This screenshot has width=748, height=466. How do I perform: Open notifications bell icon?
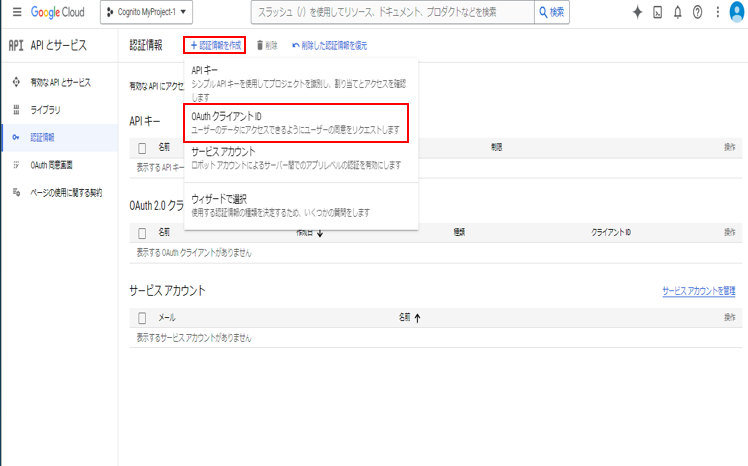[x=677, y=12]
